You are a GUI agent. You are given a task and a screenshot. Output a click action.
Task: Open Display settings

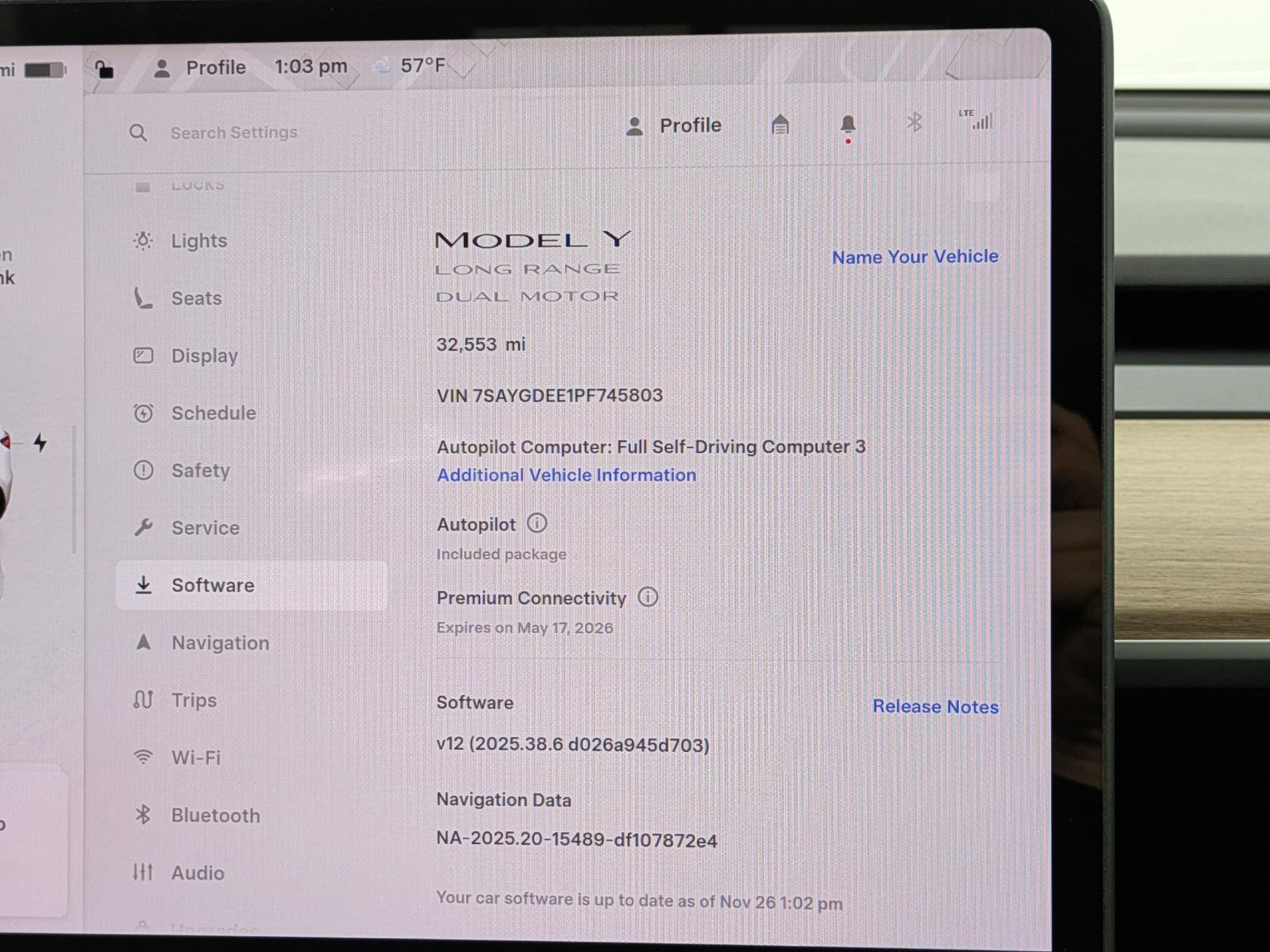[x=204, y=356]
